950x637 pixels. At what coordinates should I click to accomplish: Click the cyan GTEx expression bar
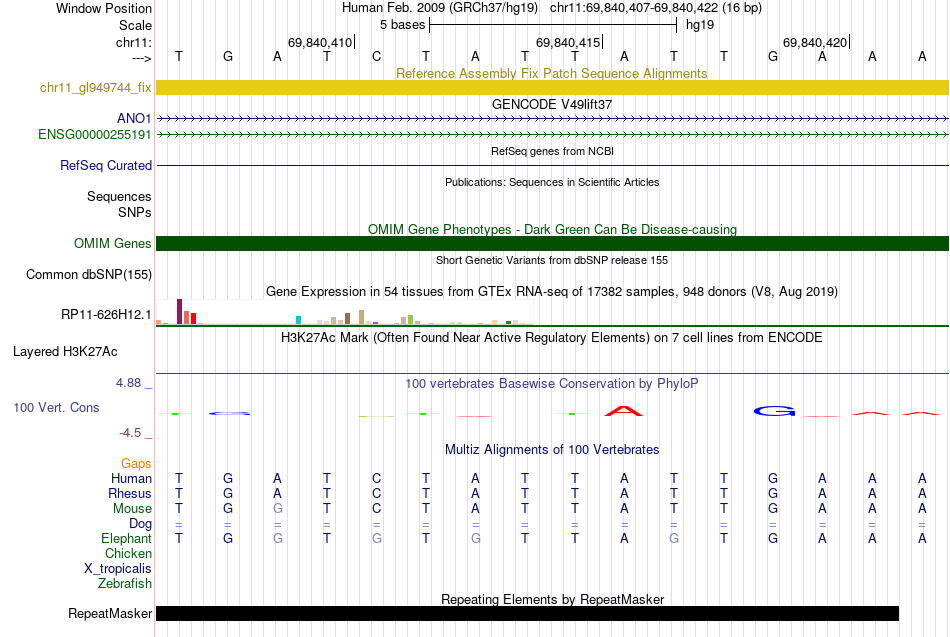298,320
